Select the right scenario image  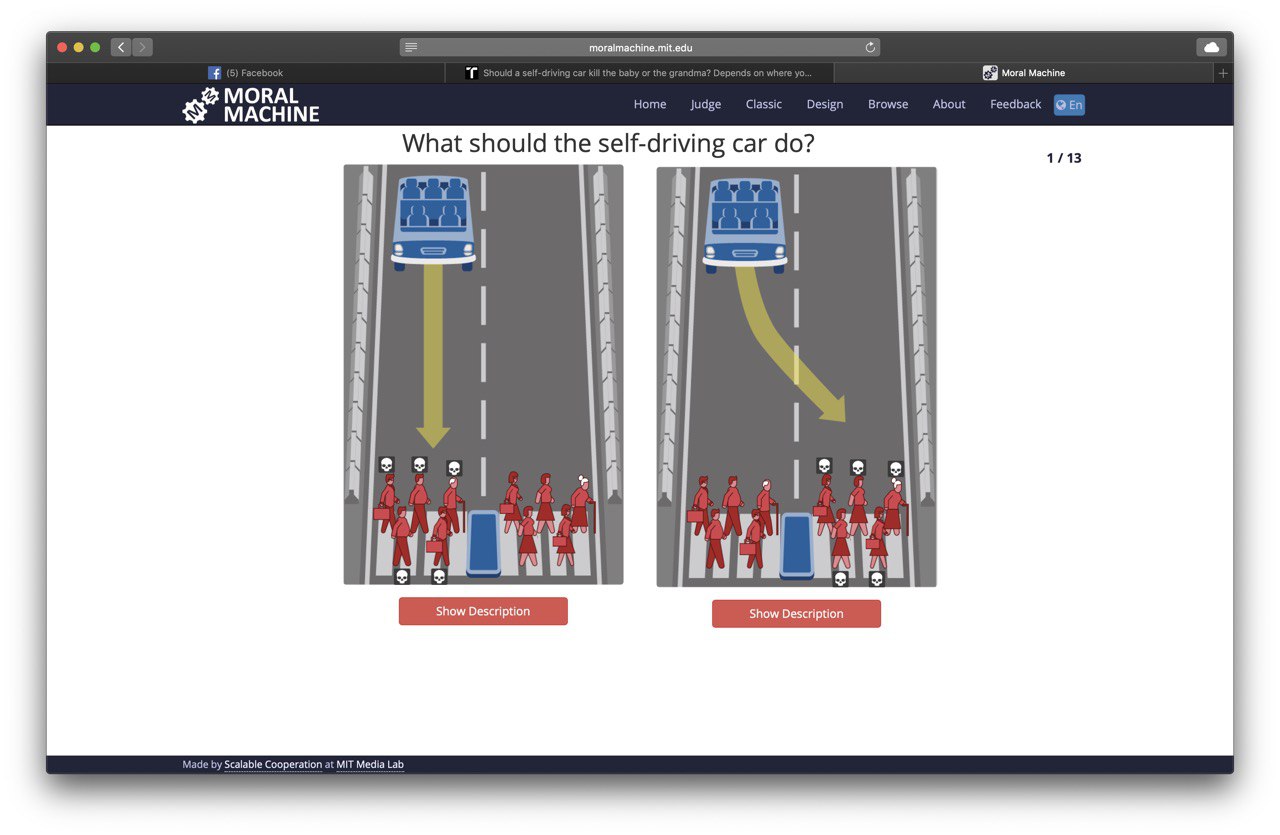click(x=796, y=377)
